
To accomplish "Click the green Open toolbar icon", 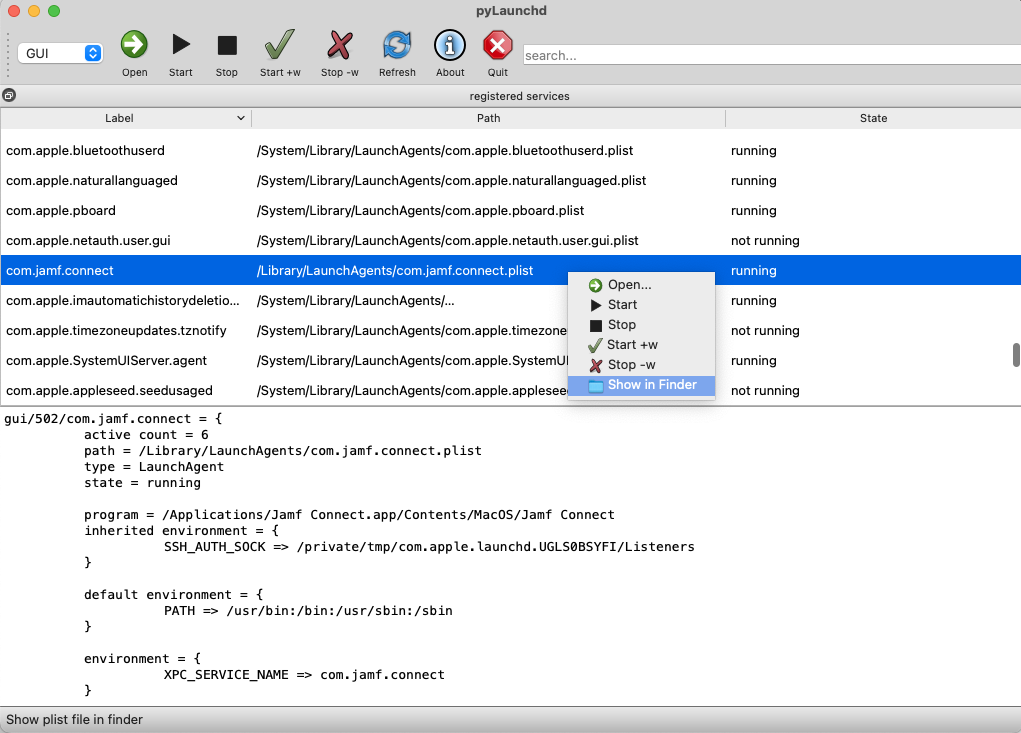I will [x=134, y=45].
